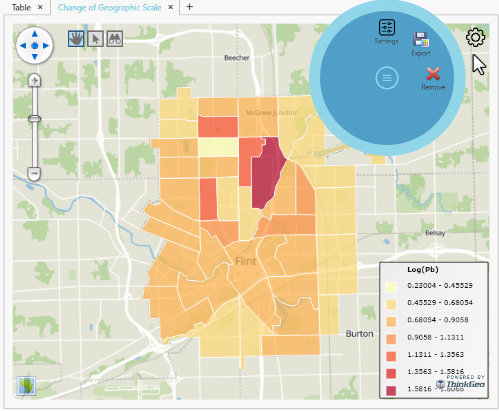
Task: Click the Log(Pb) legend title
Action: (x=423, y=270)
